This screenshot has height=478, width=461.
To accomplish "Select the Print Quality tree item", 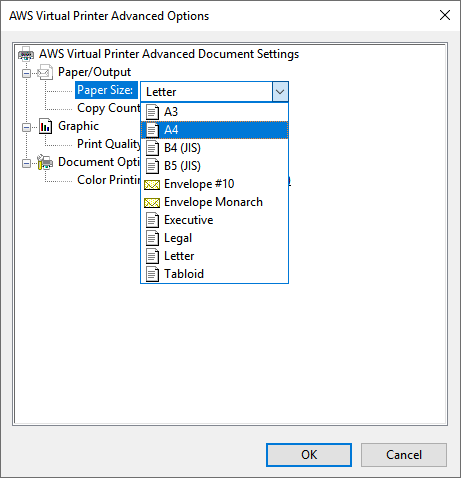I will [x=109, y=144].
